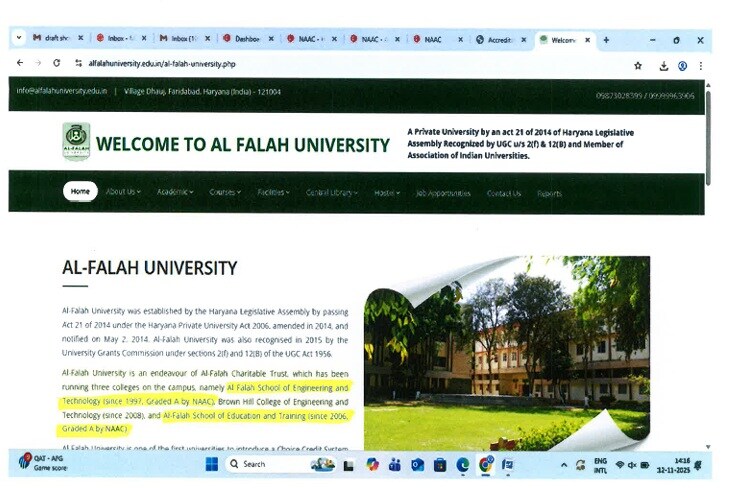Expand the Courses menu
This screenshot has width=740, height=488.
[225, 192]
